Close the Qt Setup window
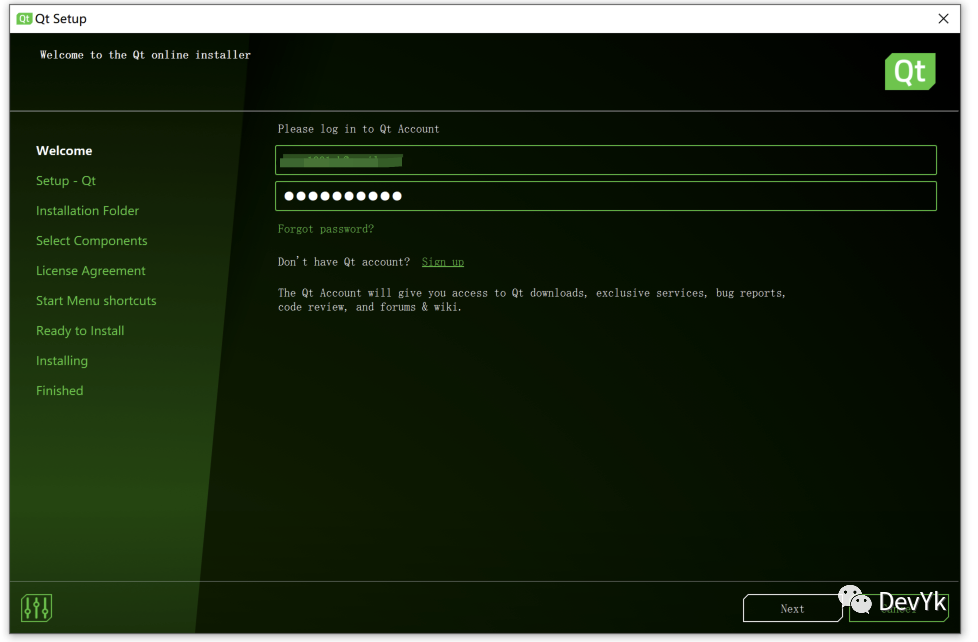Viewport: 978px width, 642px height. tap(943, 19)
